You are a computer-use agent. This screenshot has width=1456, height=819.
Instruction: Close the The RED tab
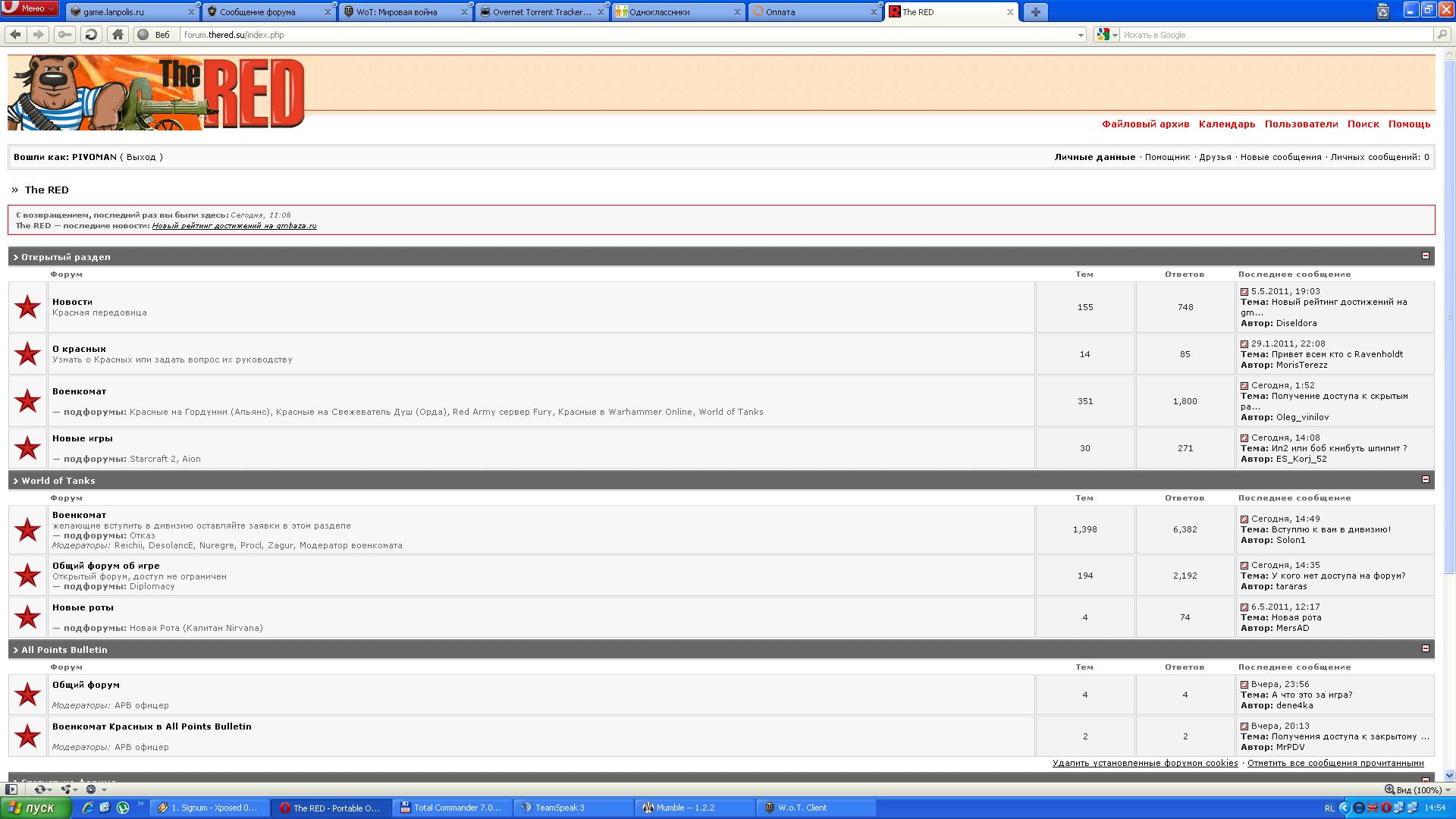[x=1010, y=12]
